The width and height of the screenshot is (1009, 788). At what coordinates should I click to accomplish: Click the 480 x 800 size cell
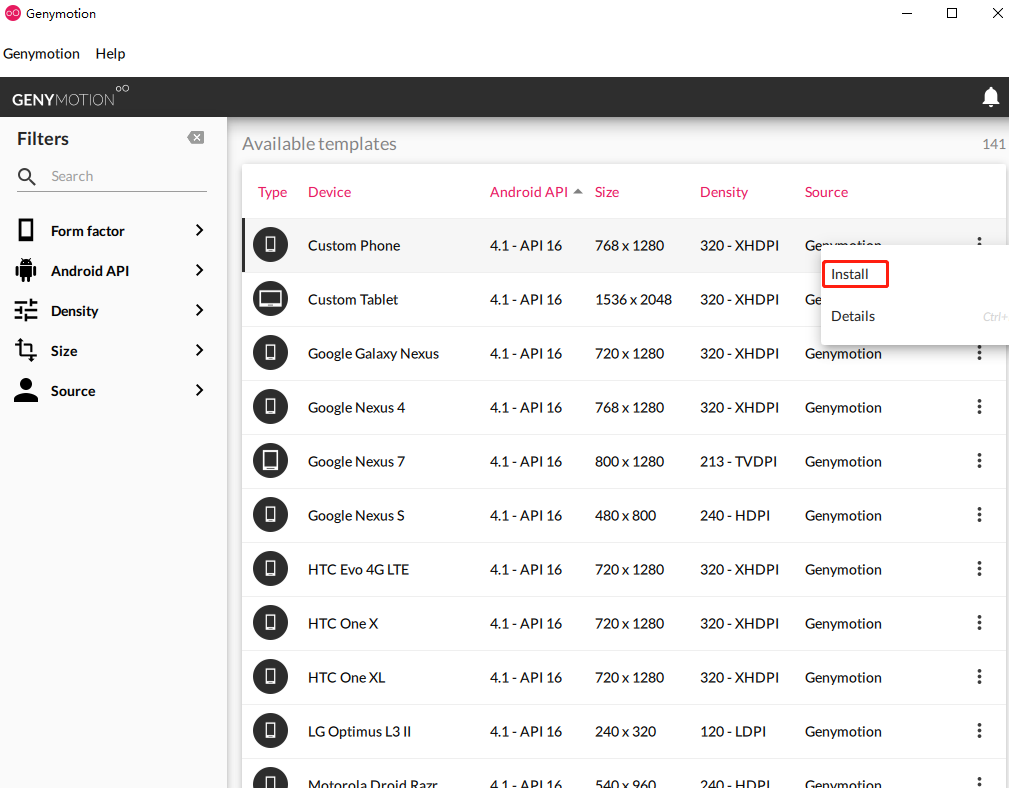click(625, 515)
